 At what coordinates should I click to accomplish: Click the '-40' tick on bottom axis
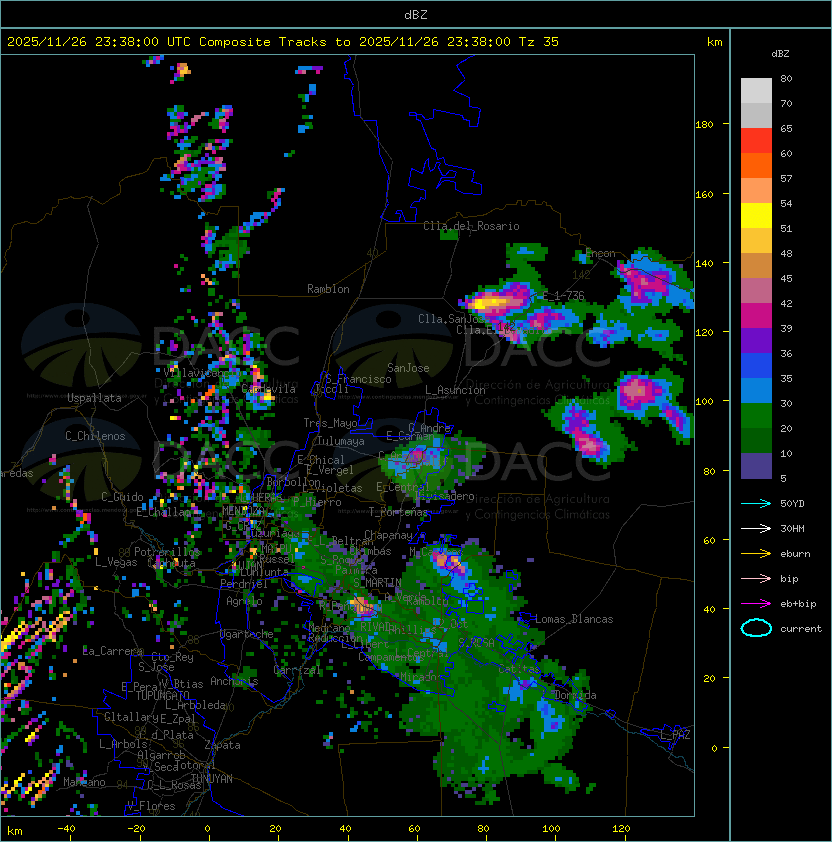click(x=66, y=829)
